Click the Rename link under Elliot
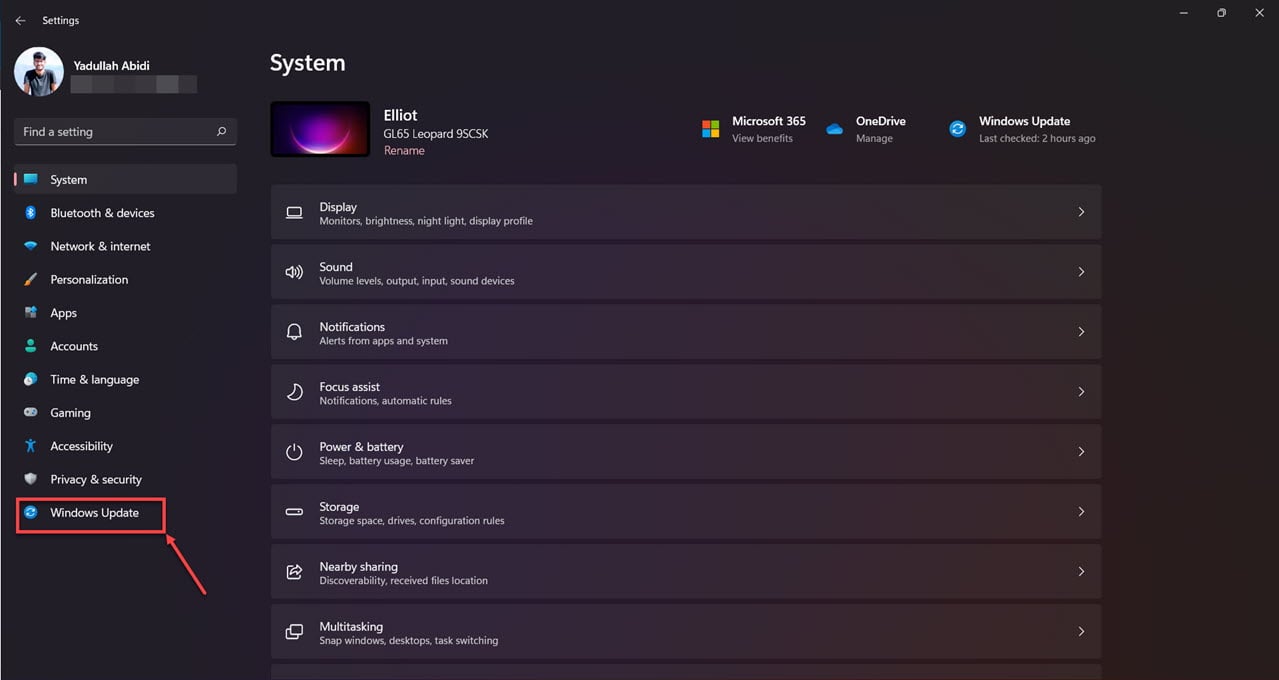This screenshot has height=680, width=1279. tap(404, 151)
